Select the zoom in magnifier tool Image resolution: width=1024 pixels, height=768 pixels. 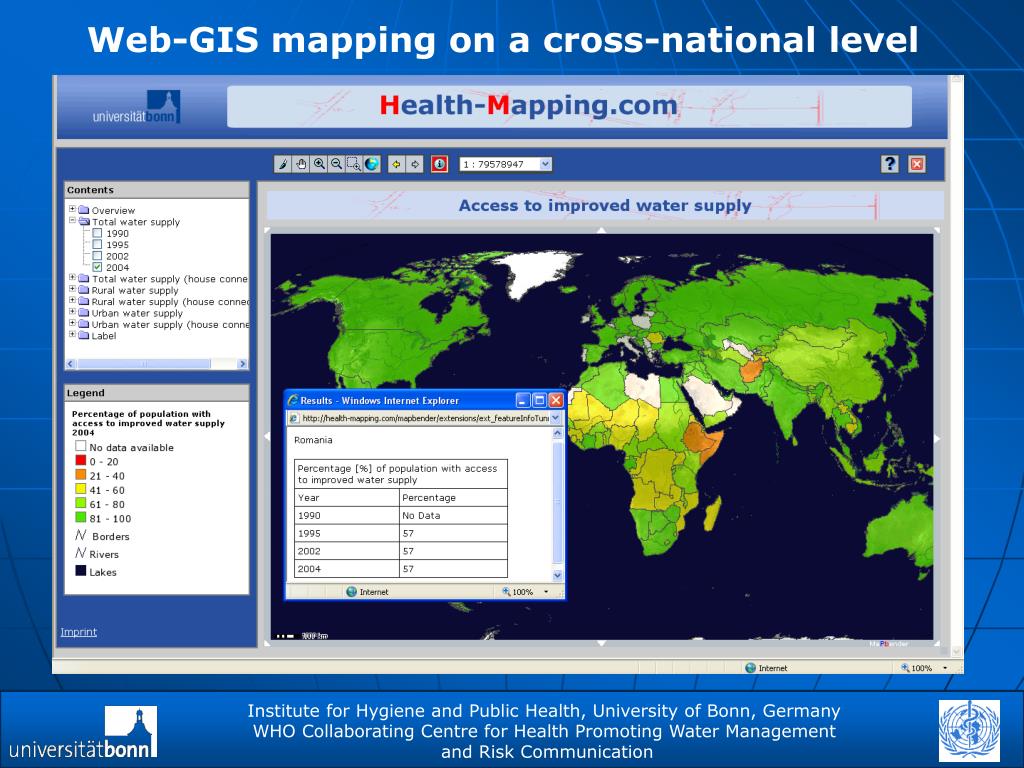(319, 164)
